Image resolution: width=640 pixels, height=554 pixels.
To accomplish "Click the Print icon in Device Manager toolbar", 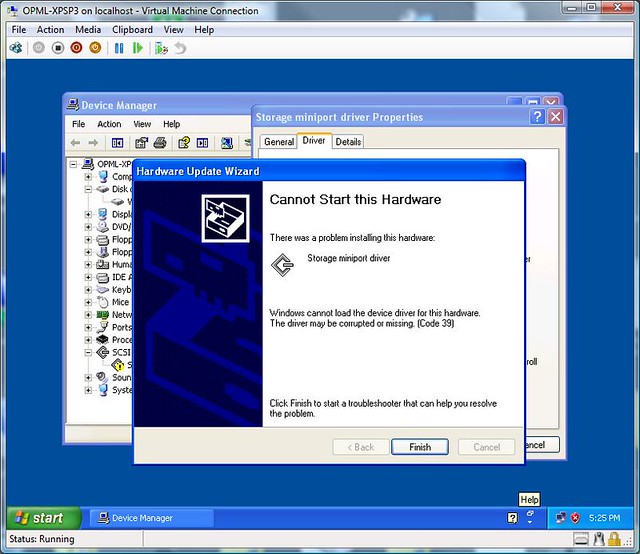I will (159, 143).
